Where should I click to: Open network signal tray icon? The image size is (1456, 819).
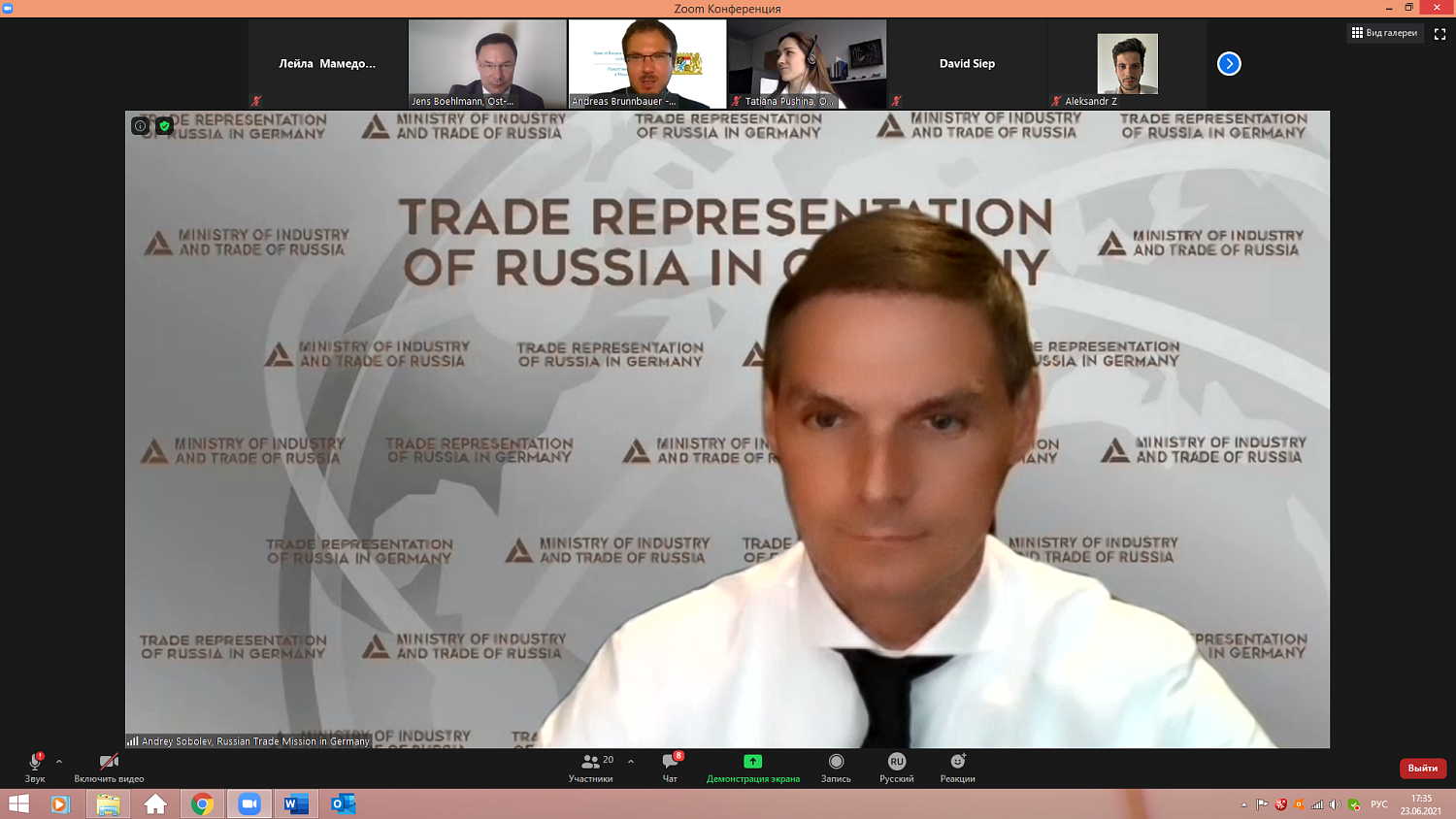(x=1317, y=804)
